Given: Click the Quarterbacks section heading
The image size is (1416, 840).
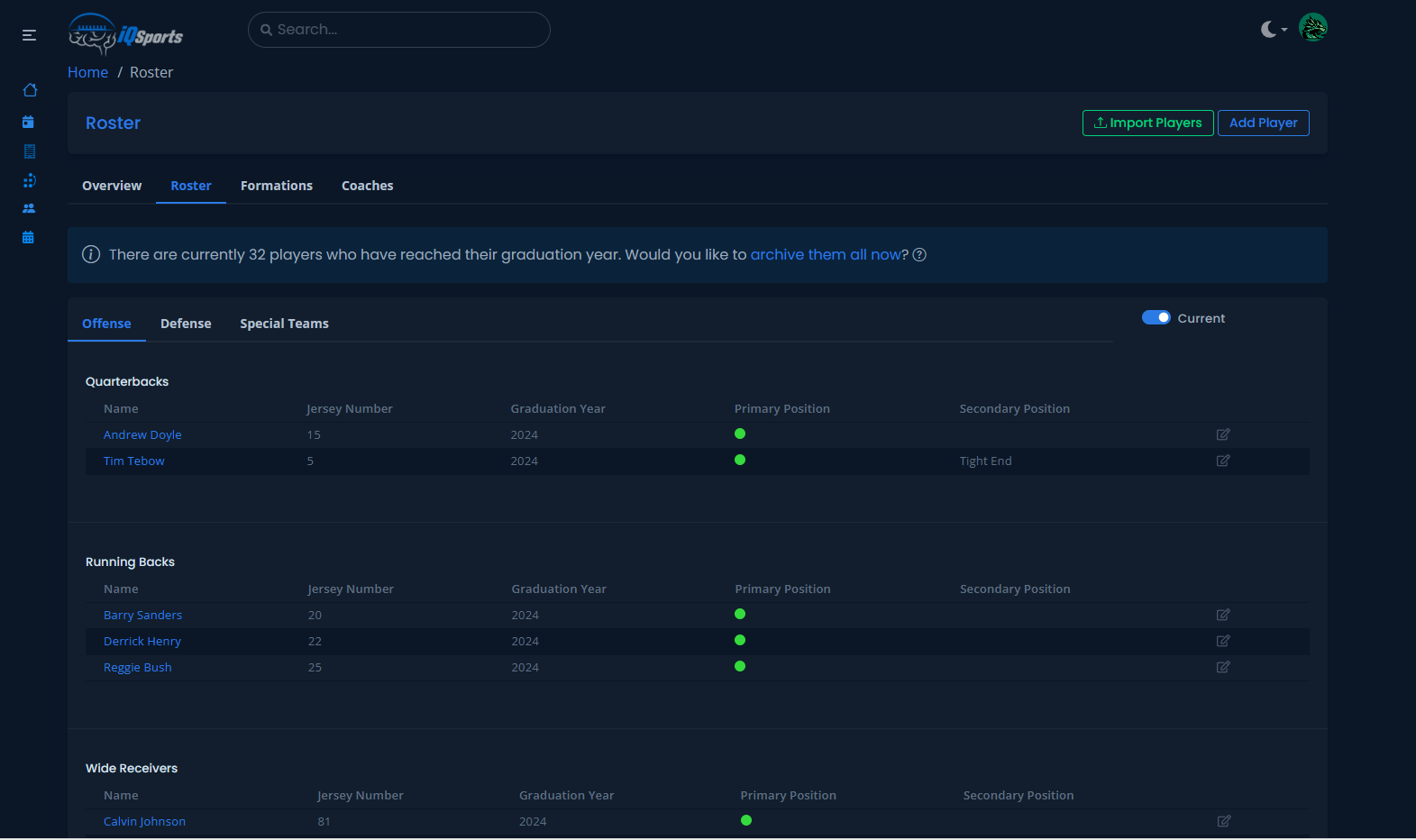Looking at the screenshot, I should 127,381.
